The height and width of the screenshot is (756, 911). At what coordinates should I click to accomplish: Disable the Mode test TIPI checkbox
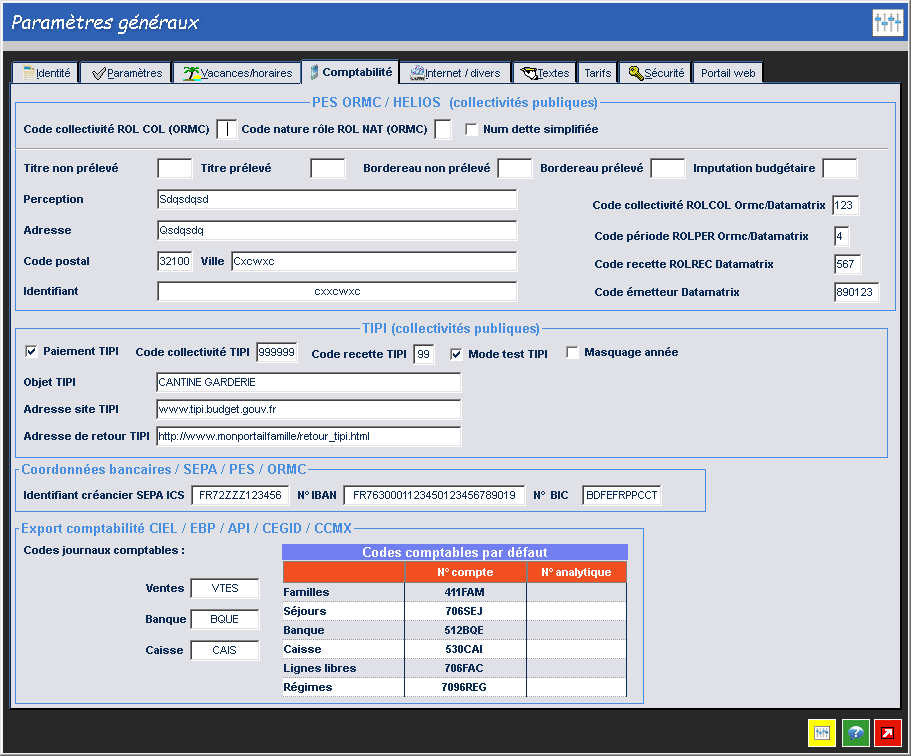click(x=456, y=354)
